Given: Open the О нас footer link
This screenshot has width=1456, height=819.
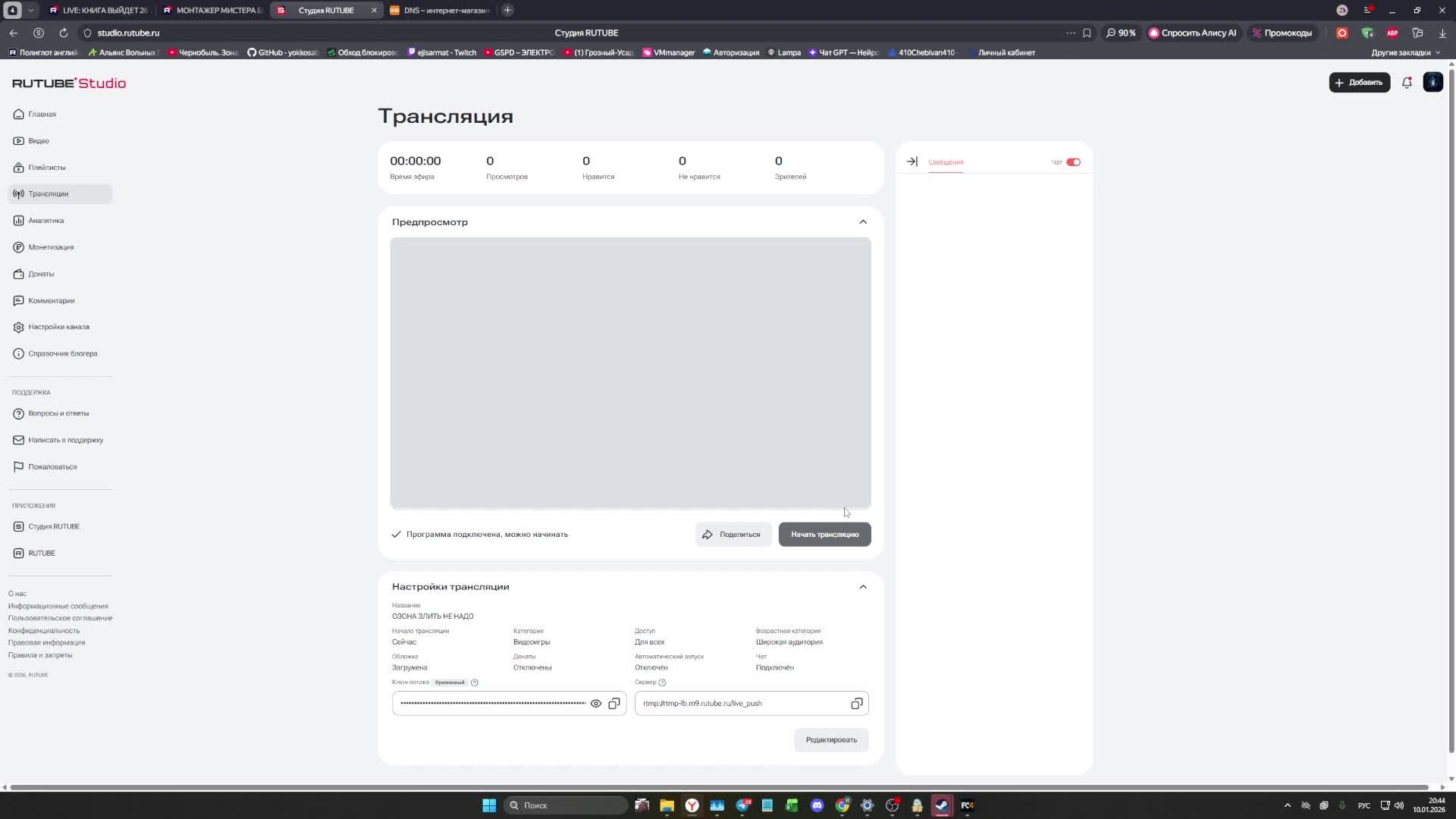Looking at the screenshot, I should (17, 594).
